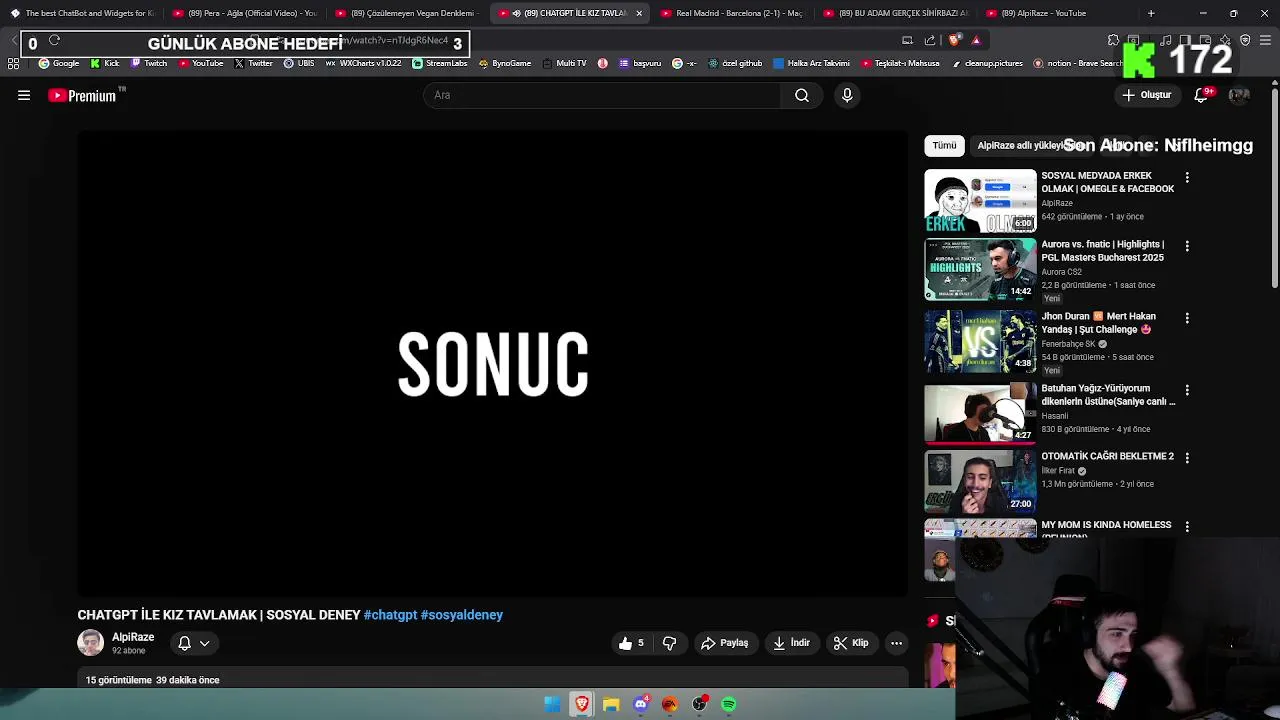
Task: Switch to Çözülemeyen Vegan Denklemi tab
Action: point(408,13)
